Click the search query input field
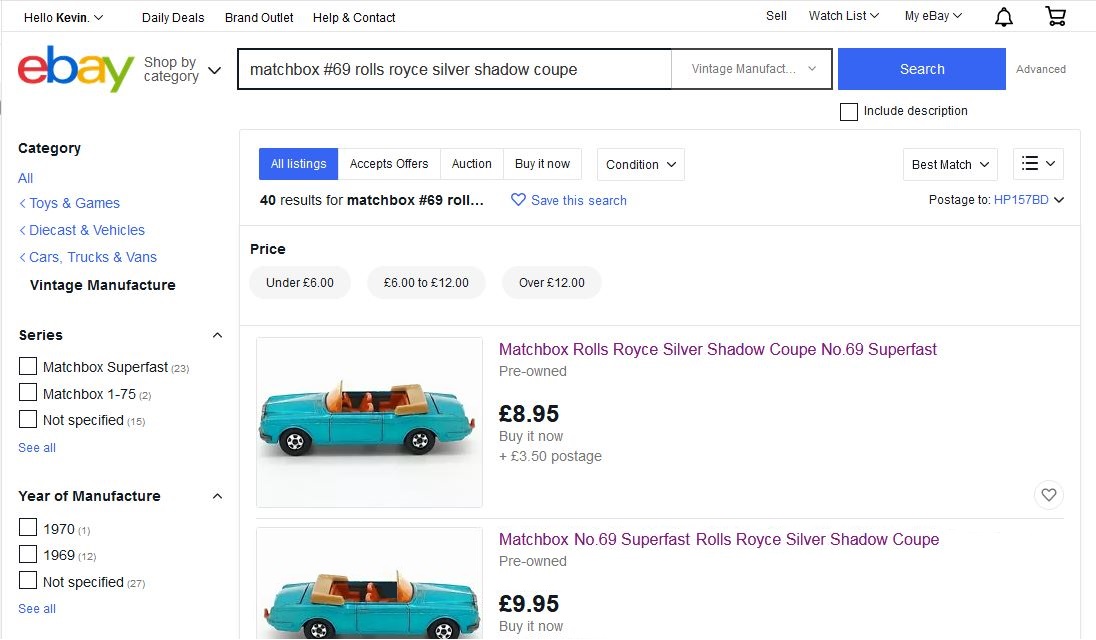Image resolution: width=1096 pixels, height=640 pixels. pyautogui.click(x=454, y=69)
